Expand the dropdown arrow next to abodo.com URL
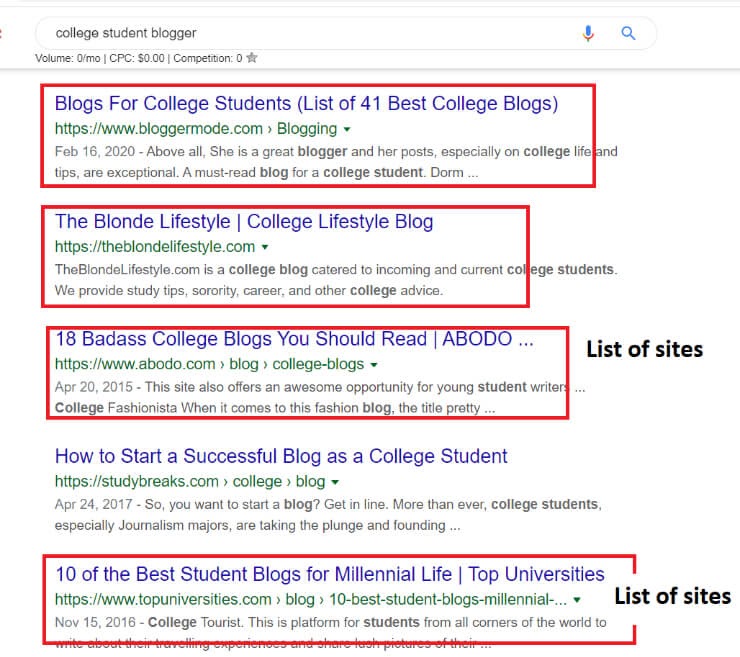This screenshot has width=740, height=657. point(374,365)
